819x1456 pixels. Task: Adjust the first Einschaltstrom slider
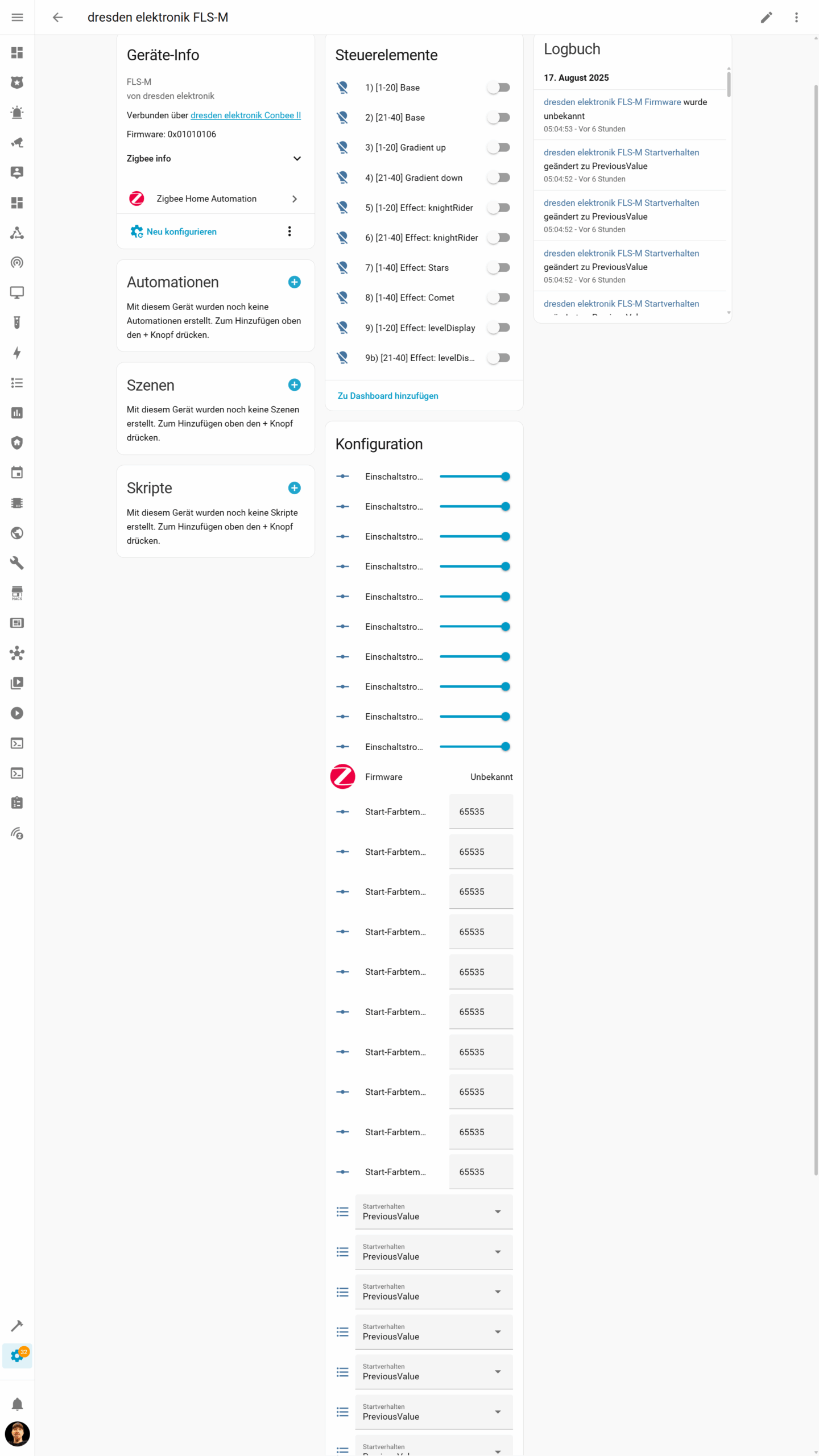click(x=475, y=477)
